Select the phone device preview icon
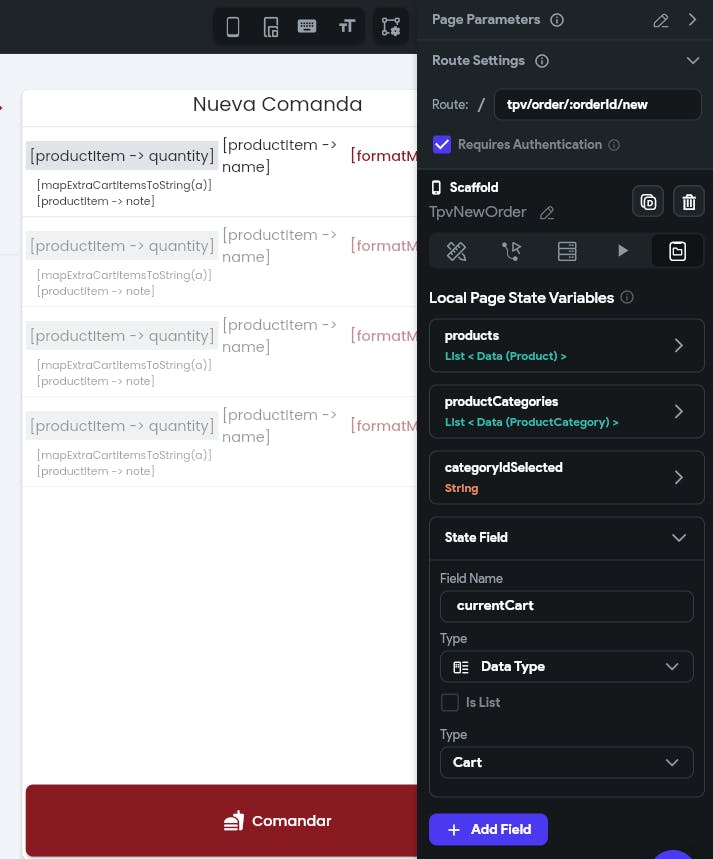The width and height of the screenshot is (713, 859). tap(233, 27)
